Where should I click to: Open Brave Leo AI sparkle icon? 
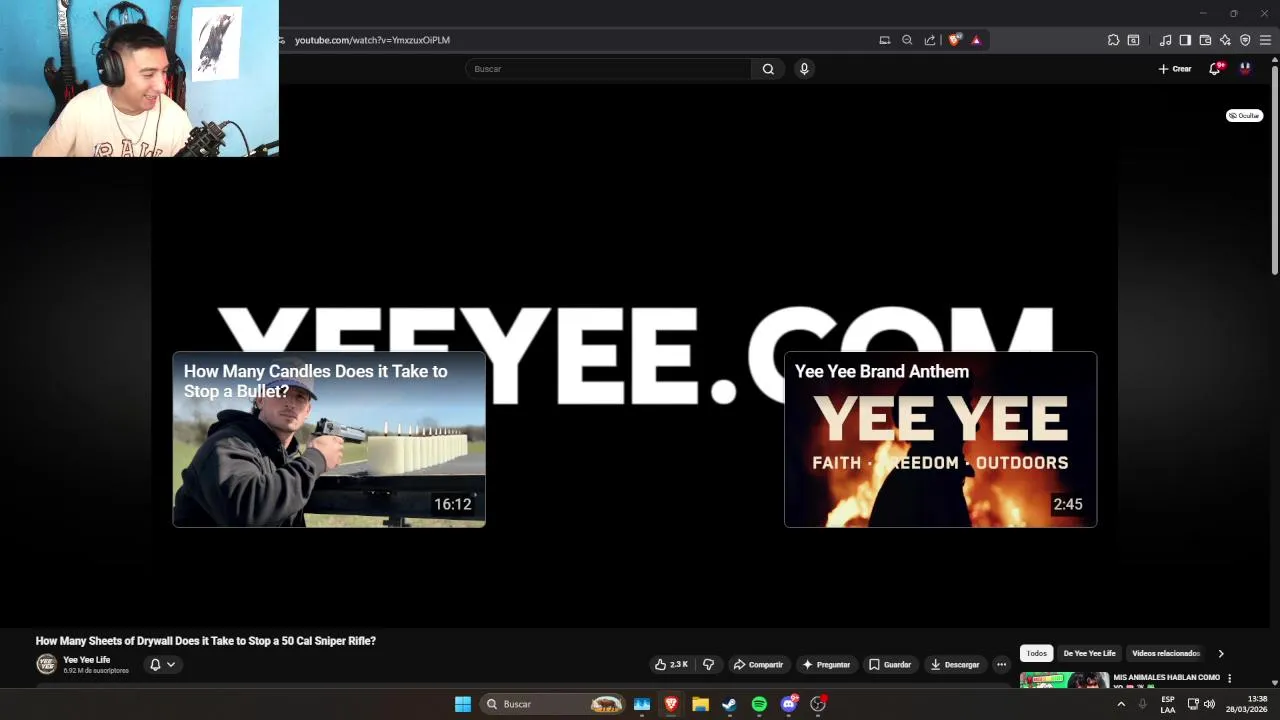(x=1225, y=40)
